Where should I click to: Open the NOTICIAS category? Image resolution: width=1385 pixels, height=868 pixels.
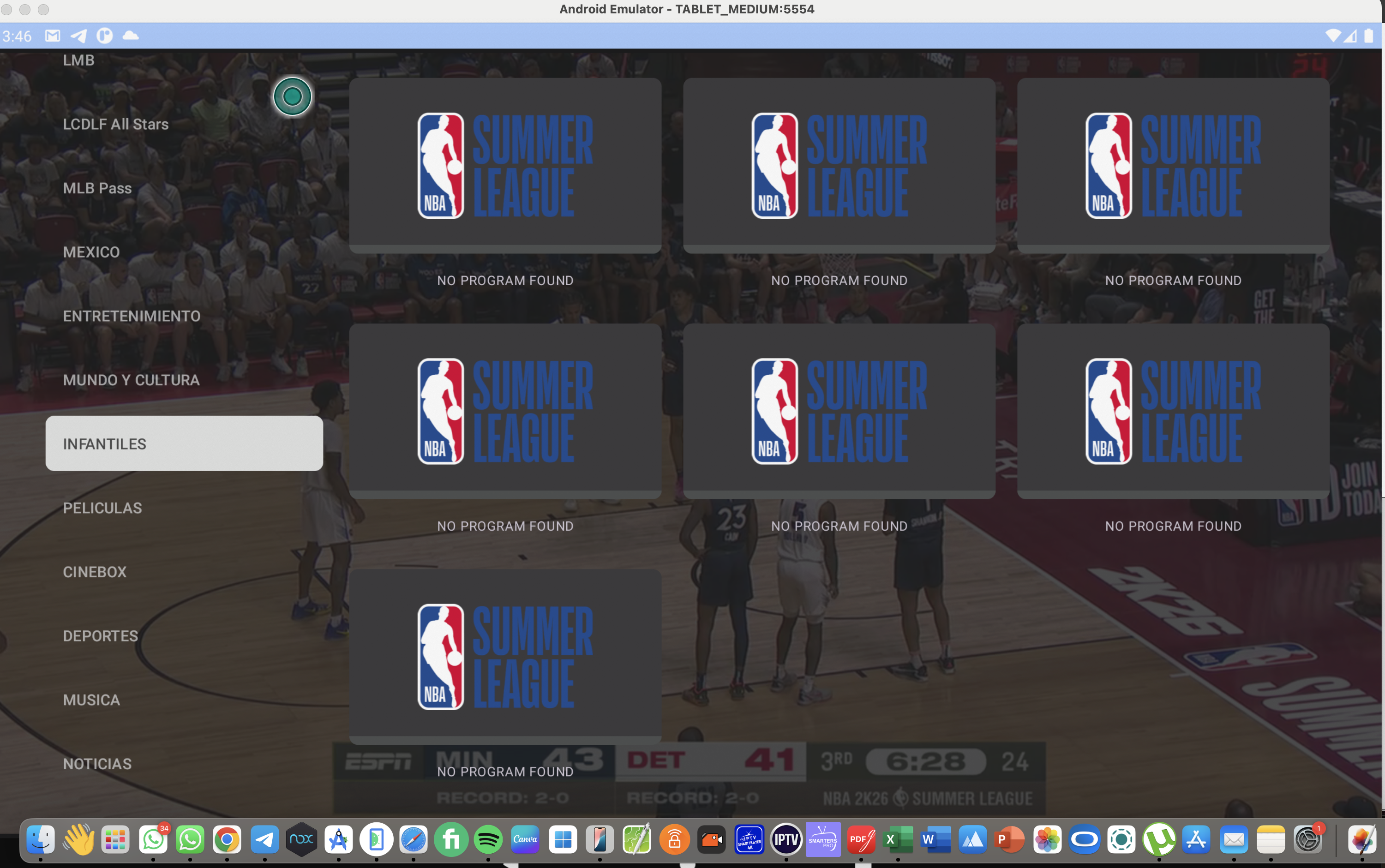click(x=97, y=764)
